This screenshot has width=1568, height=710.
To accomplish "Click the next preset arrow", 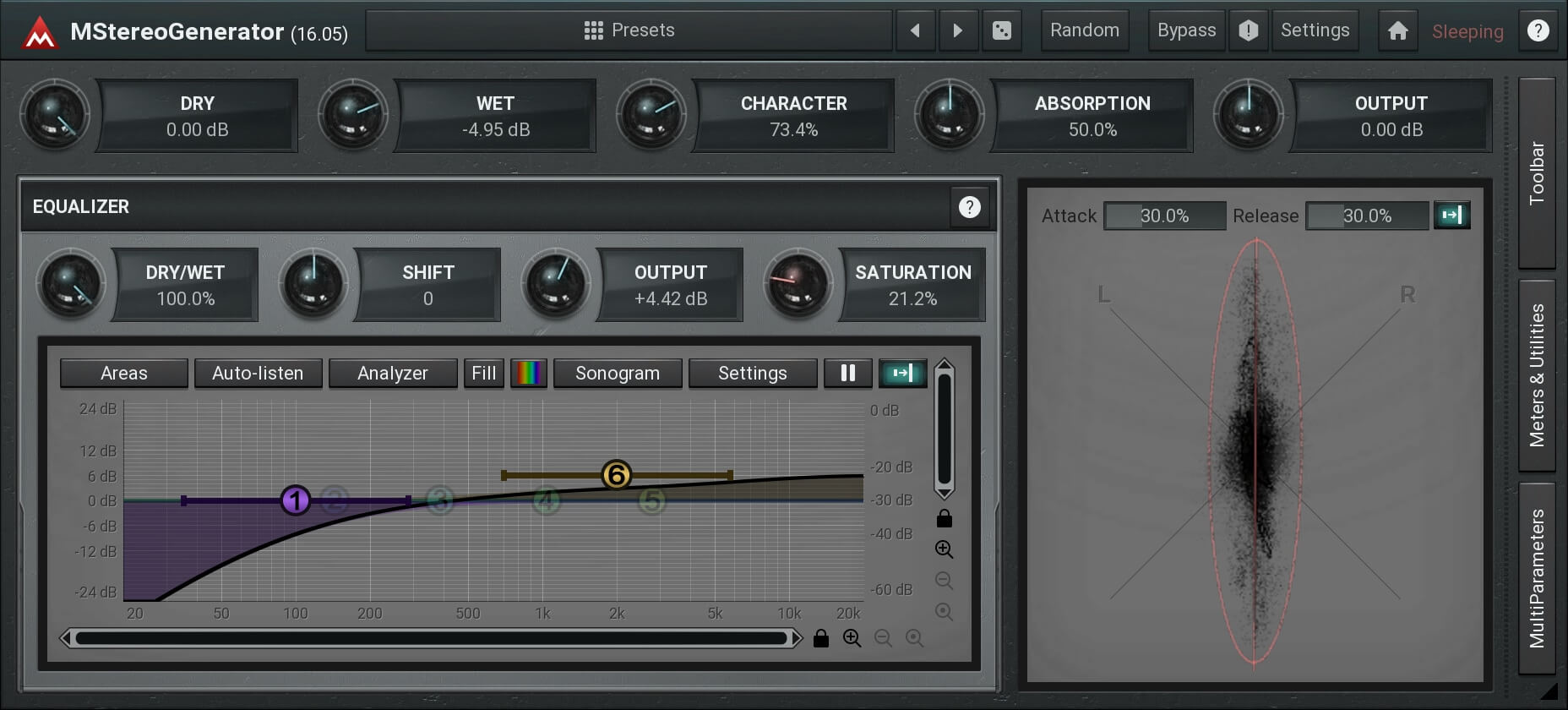I will coord(957,31).
